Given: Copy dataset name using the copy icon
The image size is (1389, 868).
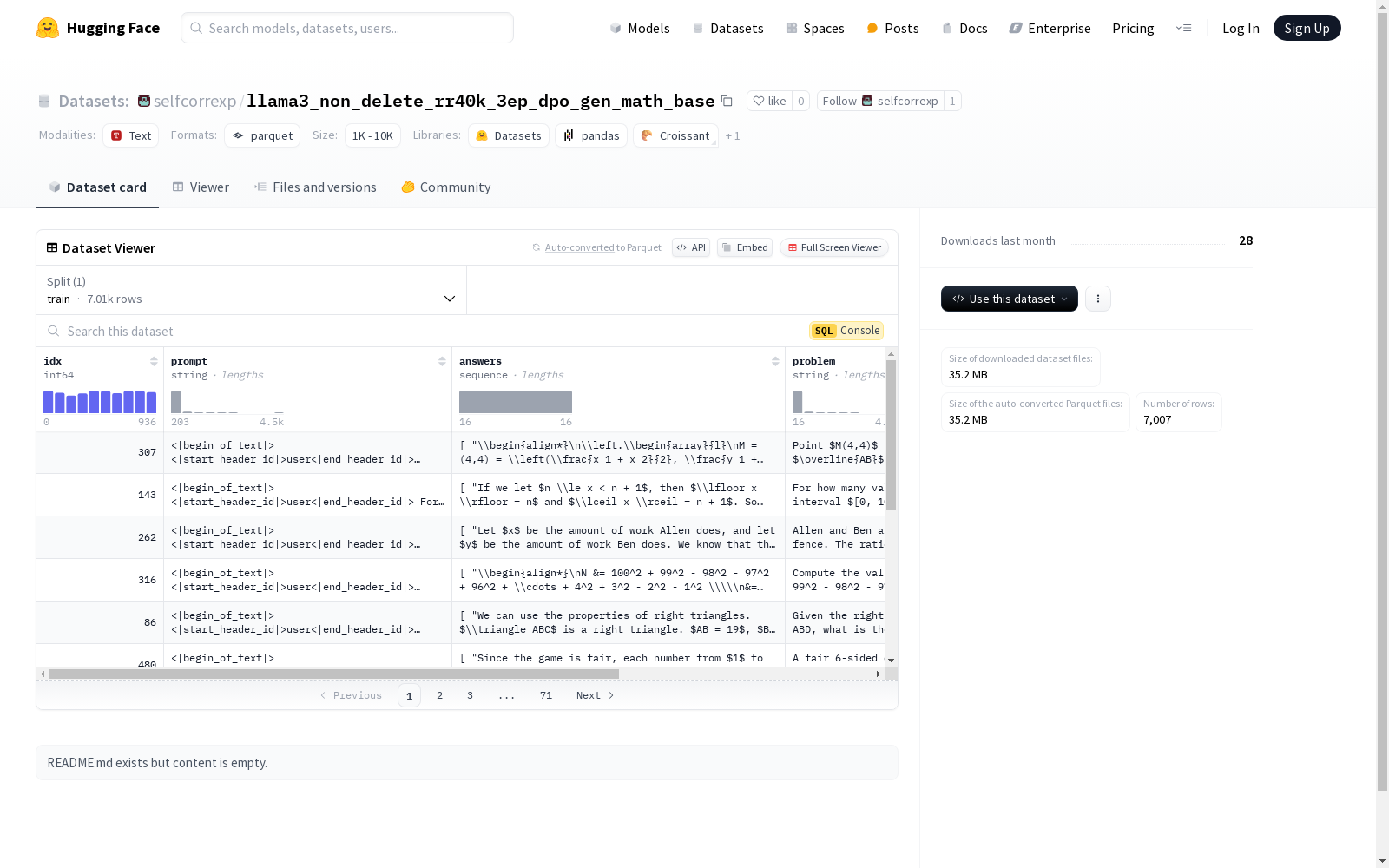Looking at the screenshot, I should tap(727, 101).
